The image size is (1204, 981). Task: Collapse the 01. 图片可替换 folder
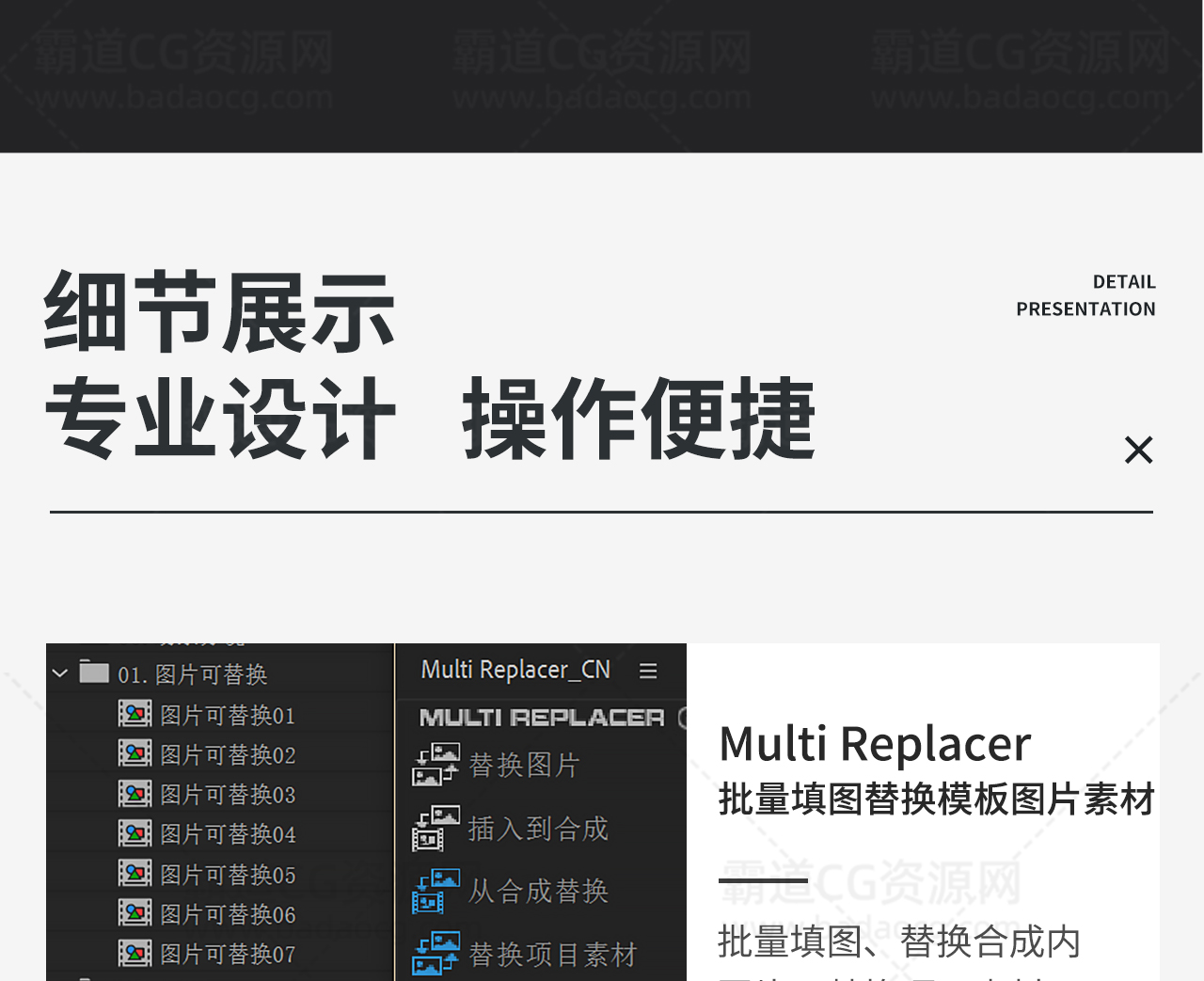click(60, 673)
